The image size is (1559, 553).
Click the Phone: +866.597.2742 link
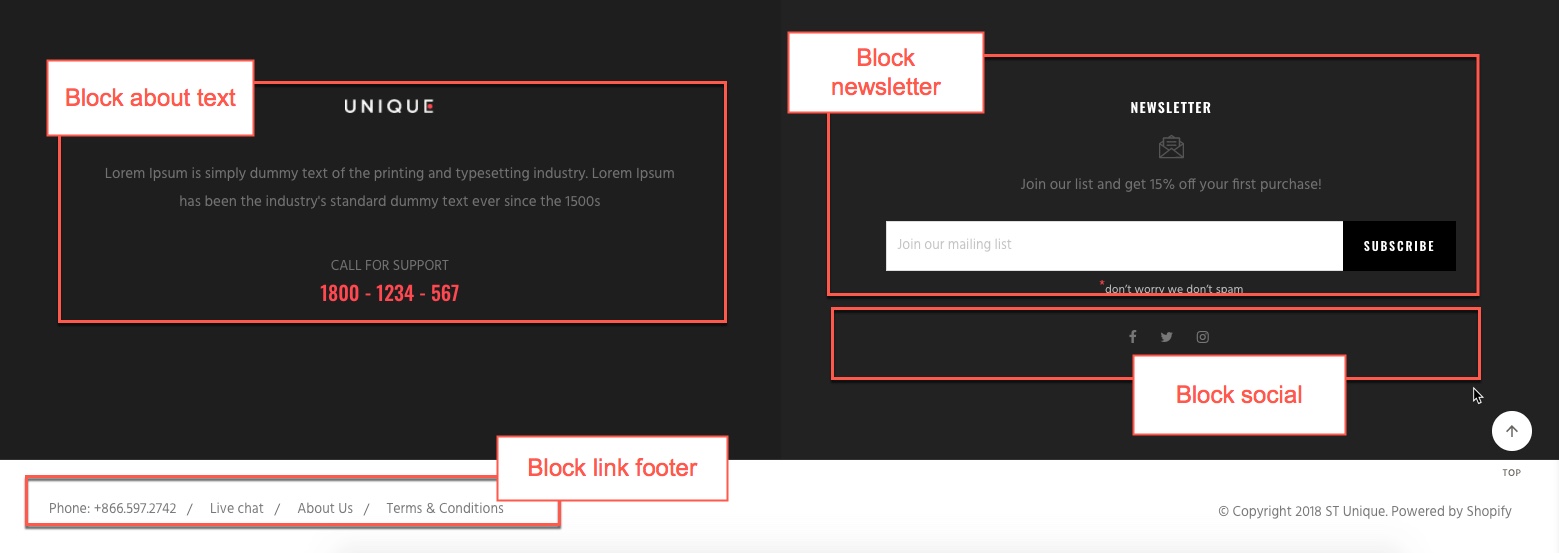click(x=113, y=508)
